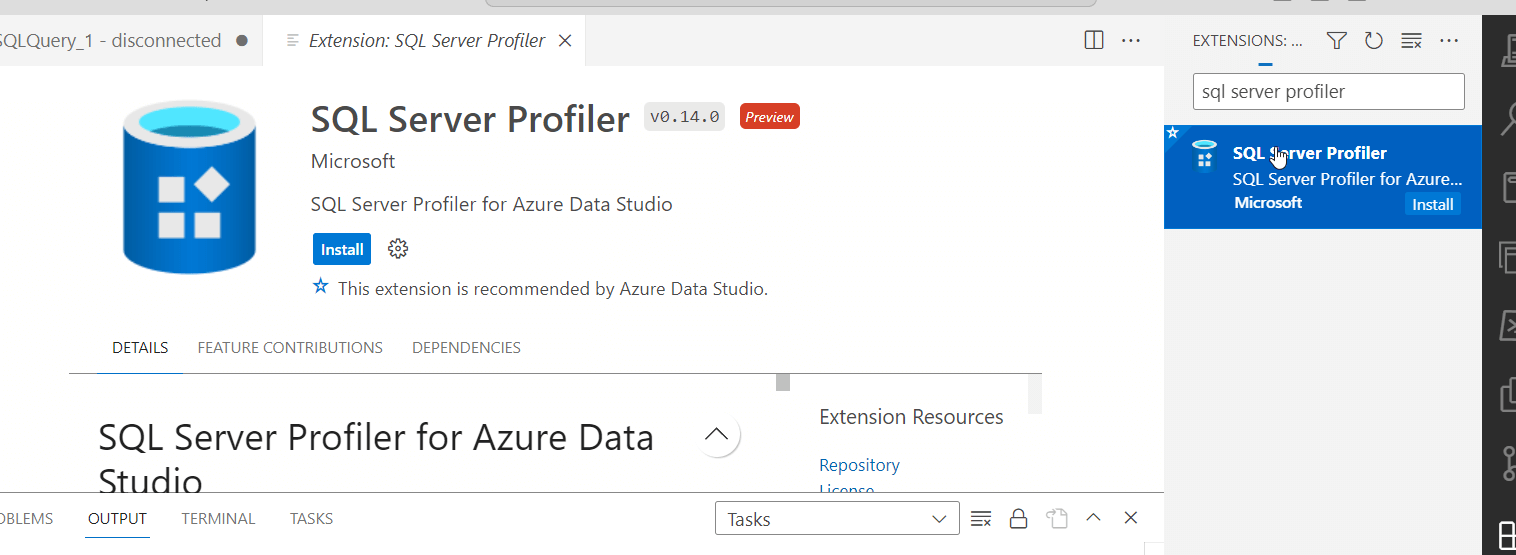Click the round scroll-to-top chevron button
The image size is (1516, 555).
716,434
